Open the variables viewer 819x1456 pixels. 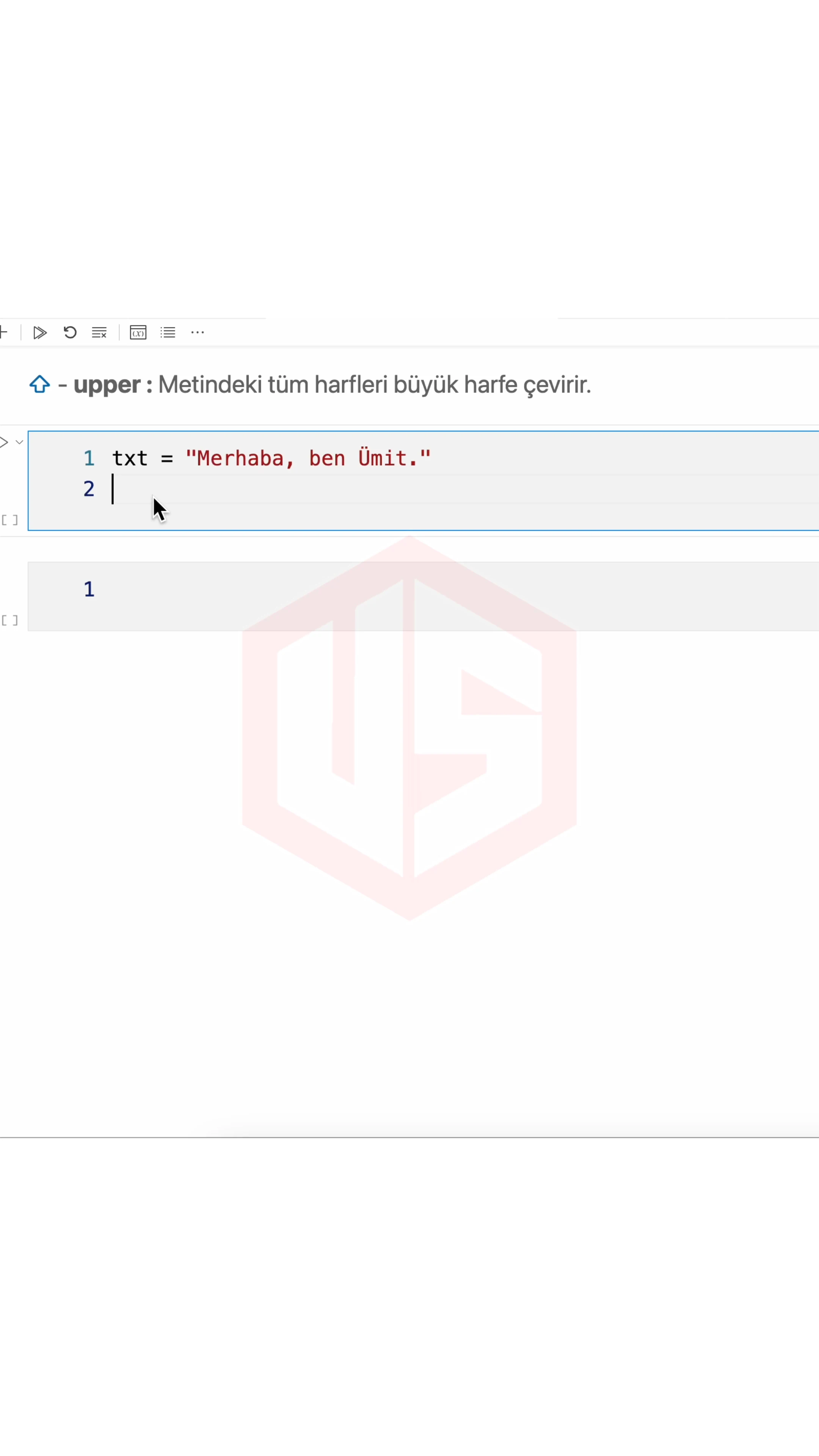(x=138, y=333)
